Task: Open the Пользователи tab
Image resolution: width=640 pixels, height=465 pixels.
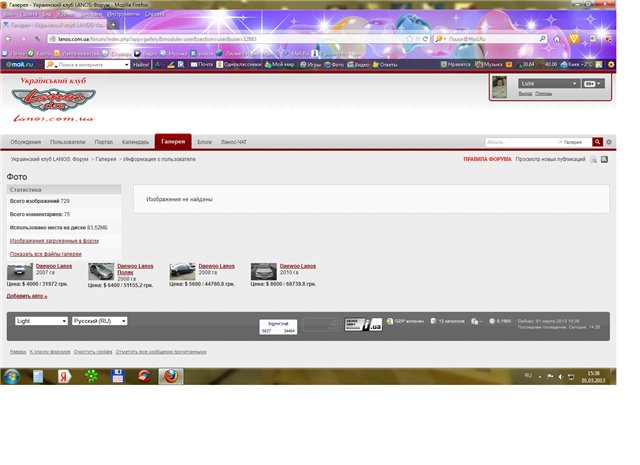Action: [x=68, y=142]
